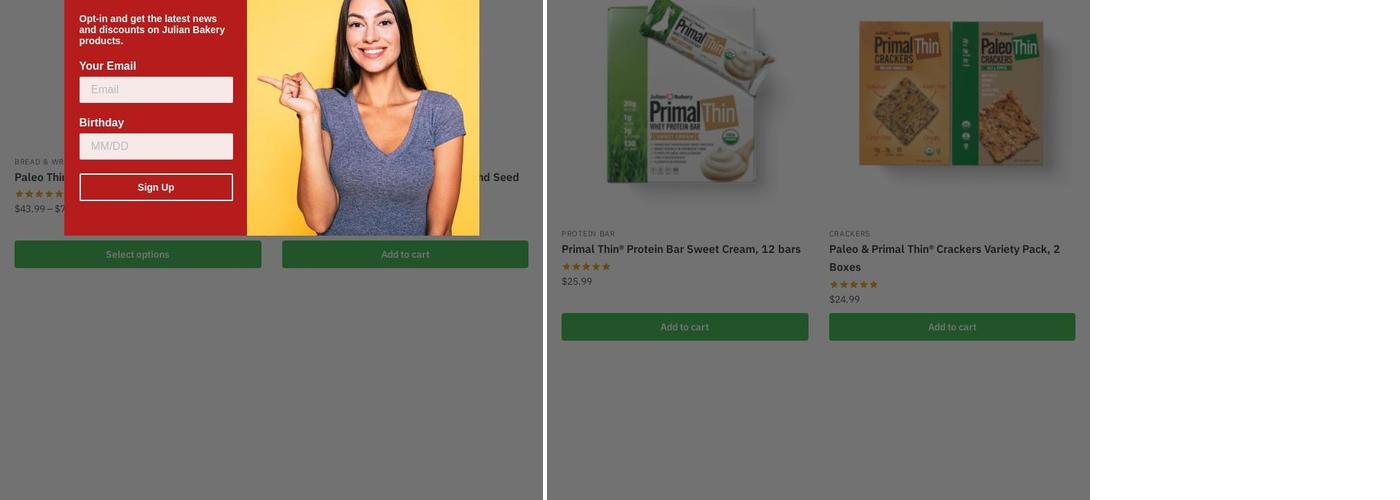The height and width of the screenshot is (500, 1400).
Task: Click the $25.99 Protein Bar price
Action: (x=577, y=282)
